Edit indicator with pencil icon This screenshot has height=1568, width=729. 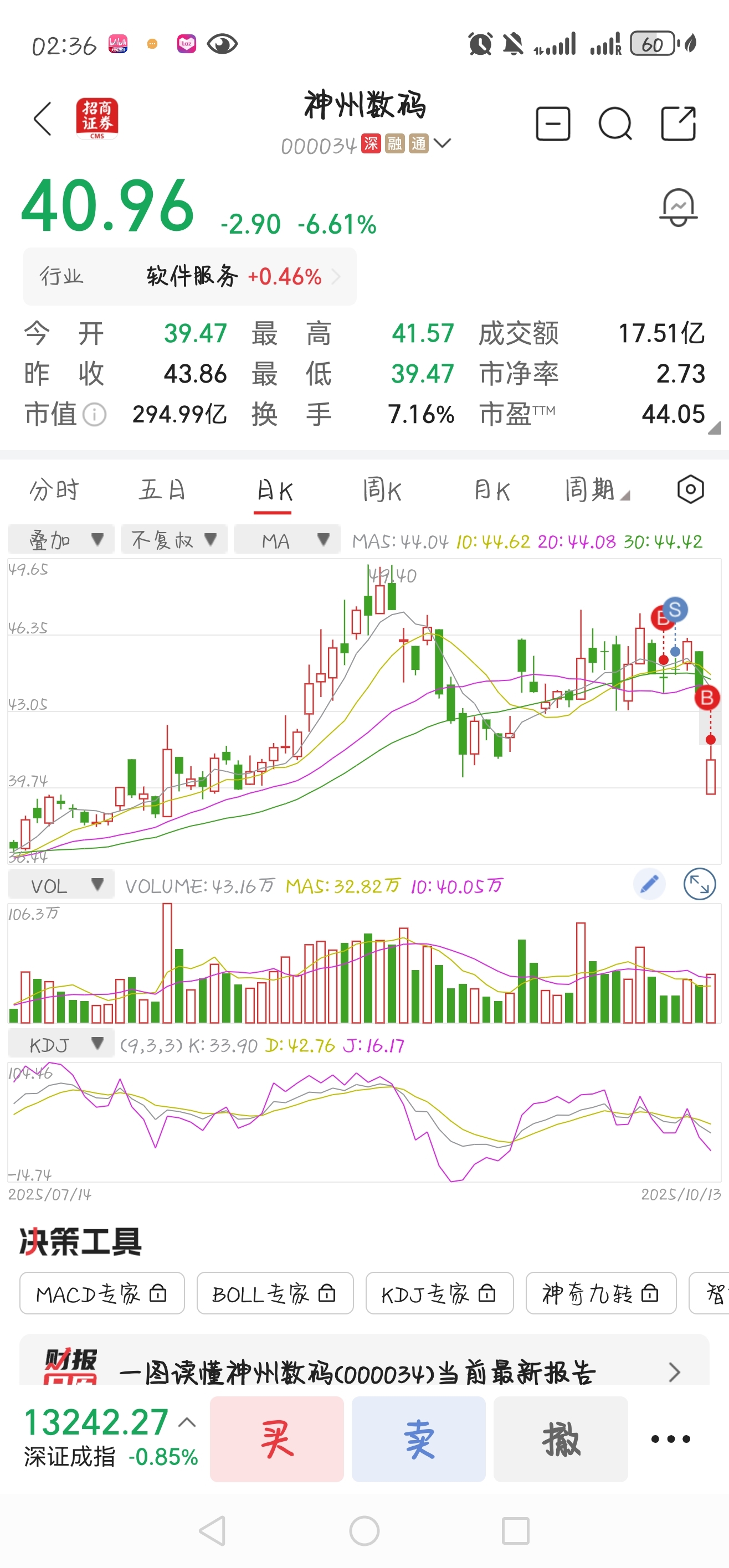[650, 884]
